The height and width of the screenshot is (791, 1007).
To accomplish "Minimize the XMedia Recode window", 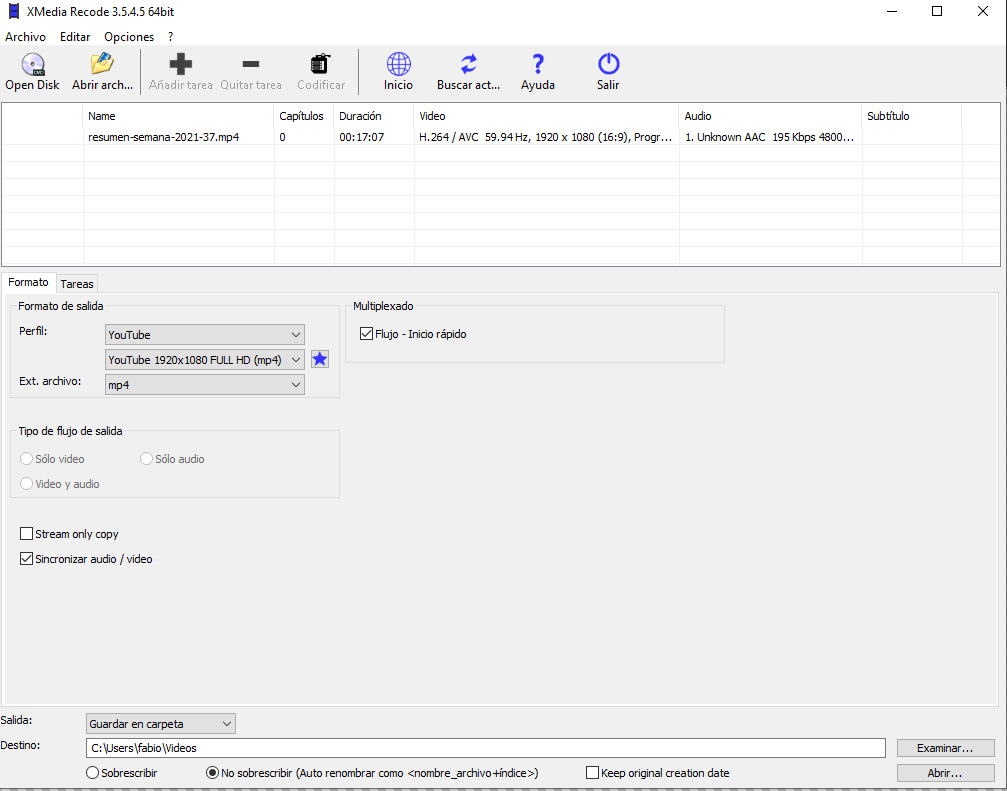I will tap(892, 12).
